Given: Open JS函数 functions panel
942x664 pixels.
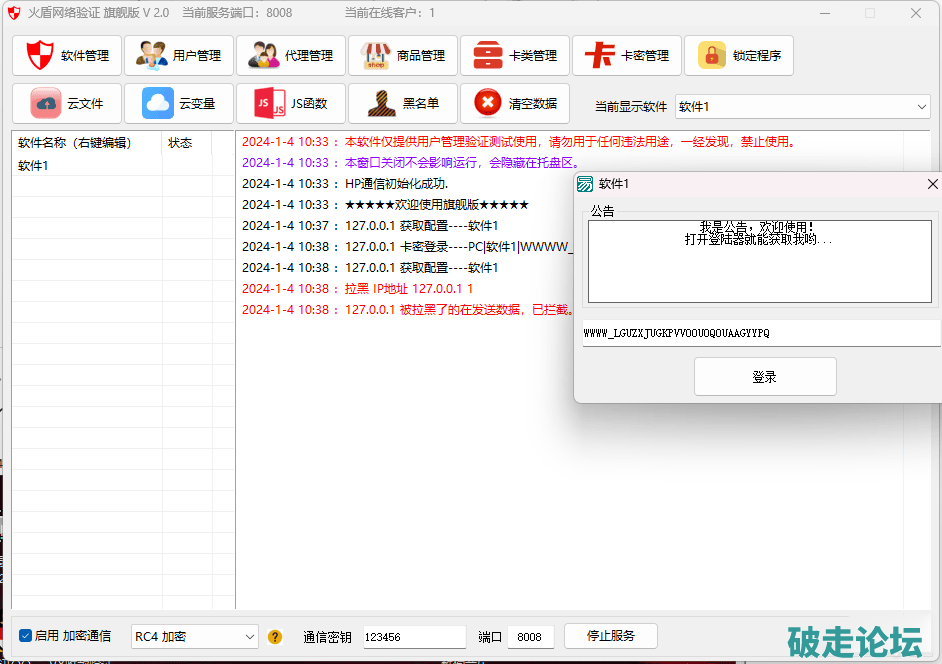Looking at the screenshot, I should 291,103.
